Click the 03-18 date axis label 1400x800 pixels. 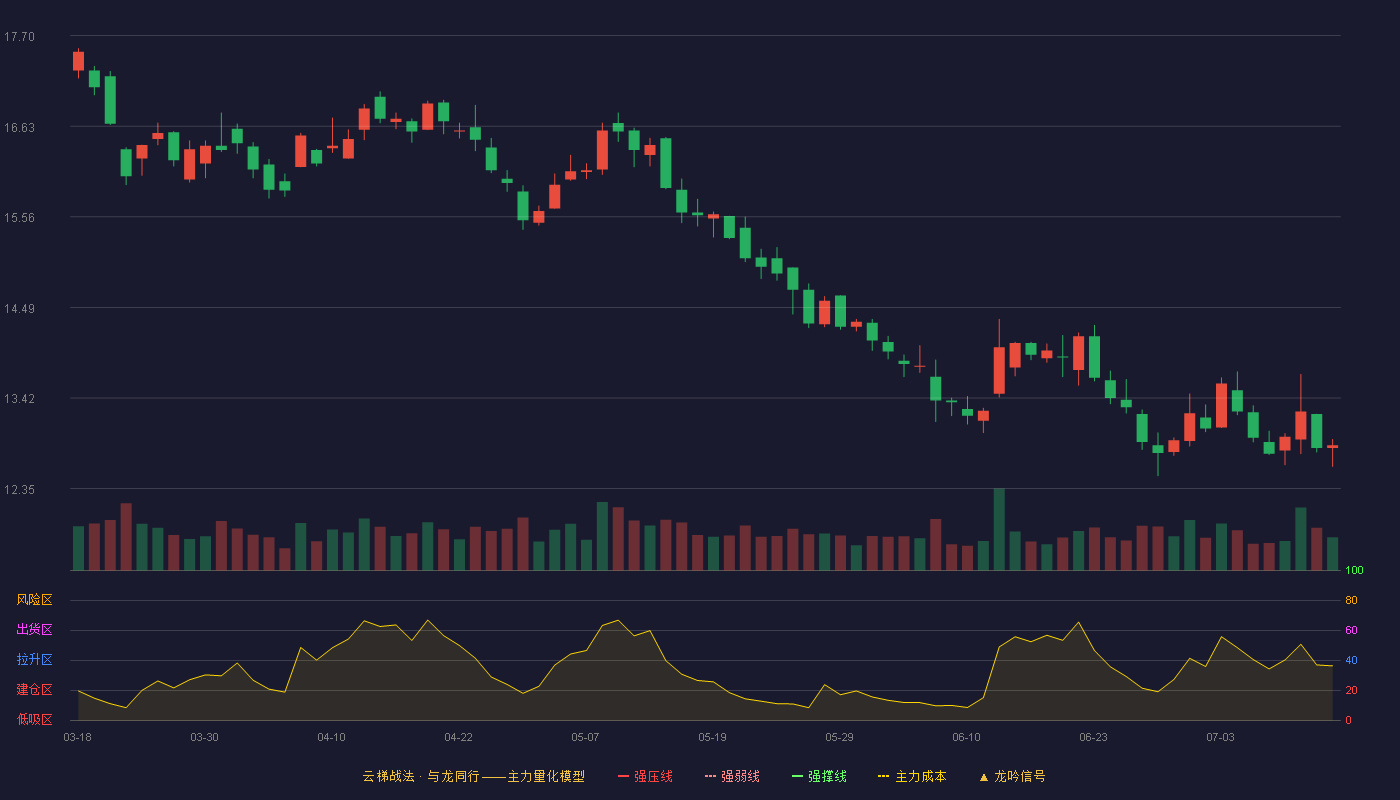coord(78,737)
